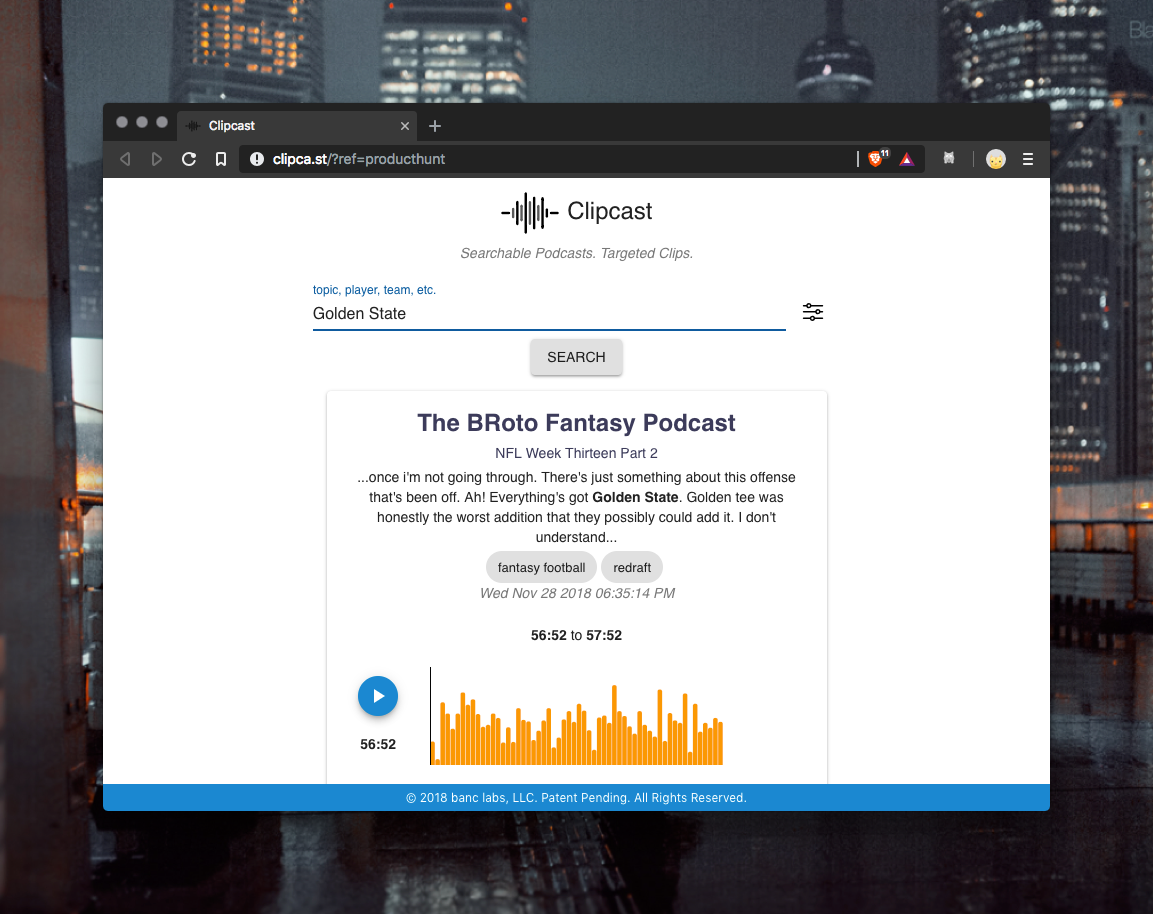Open the search filter settings icon
1153x914 pixels.
[x=813, y=312]
